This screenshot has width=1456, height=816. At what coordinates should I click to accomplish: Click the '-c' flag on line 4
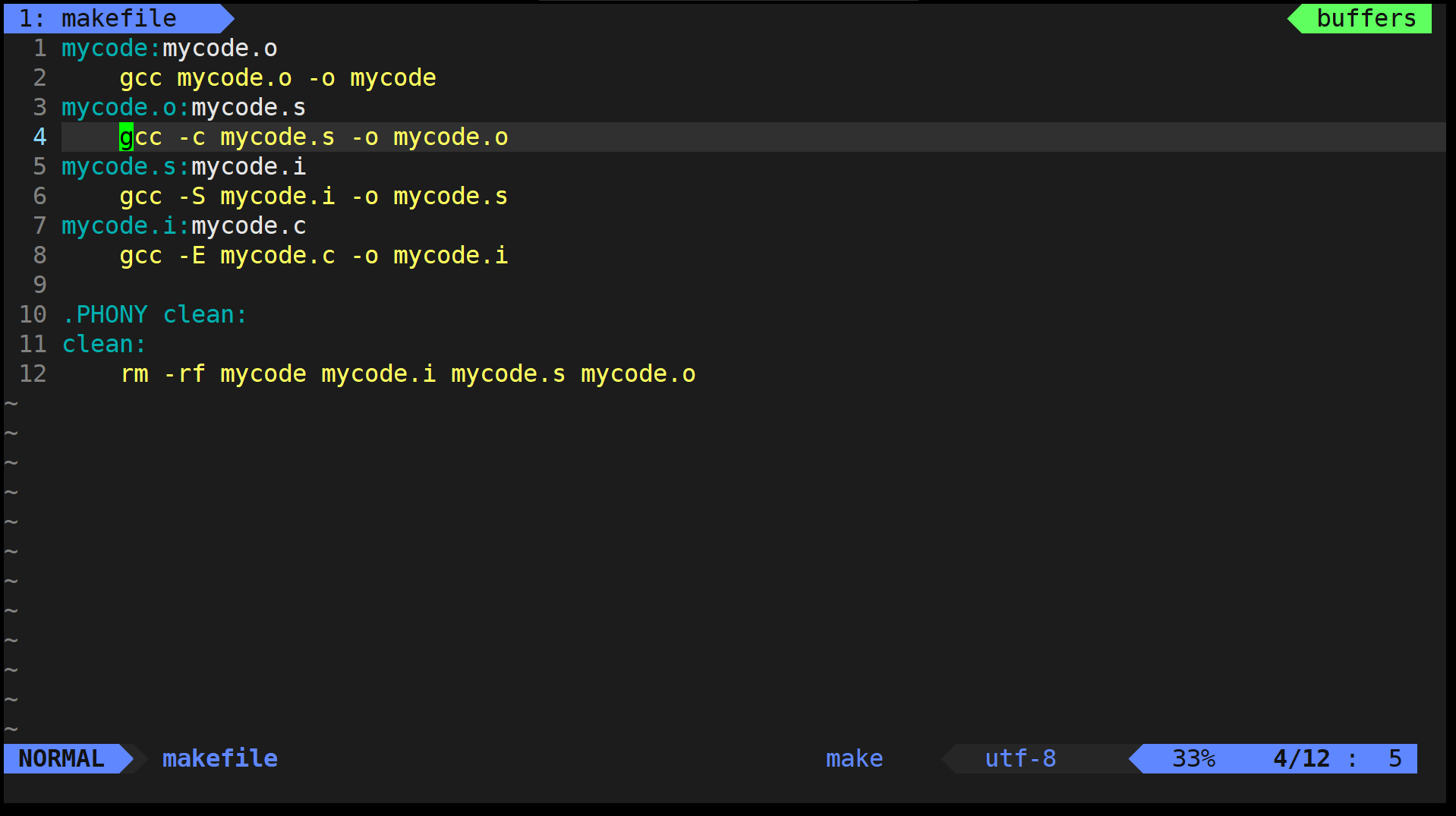click(x=191, y=137)
